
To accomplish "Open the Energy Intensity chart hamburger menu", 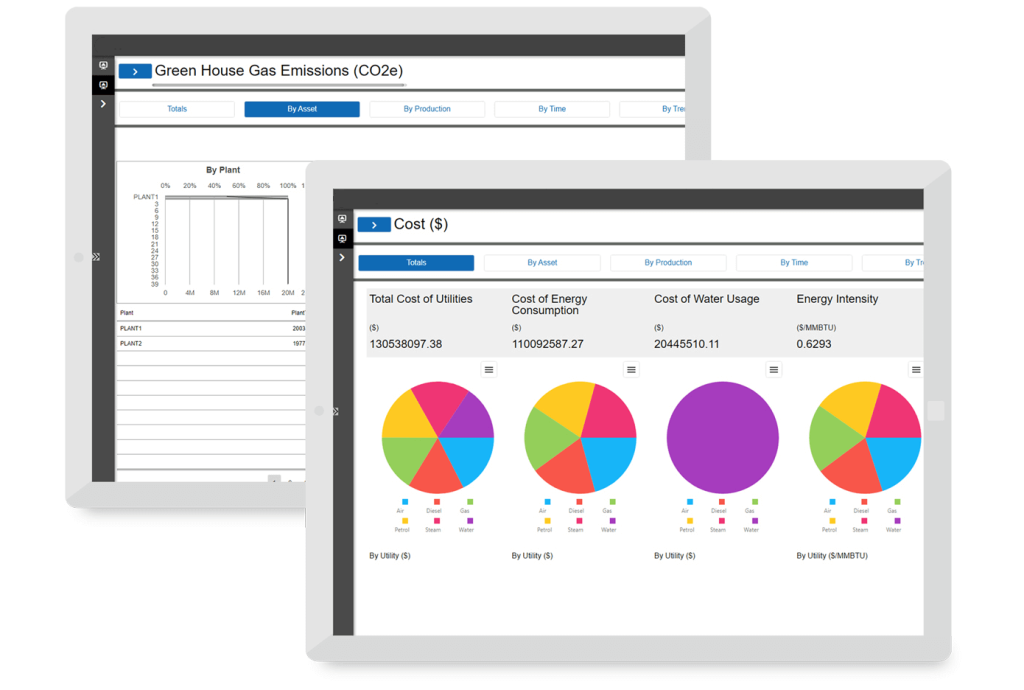I will (x=915, y=370).
